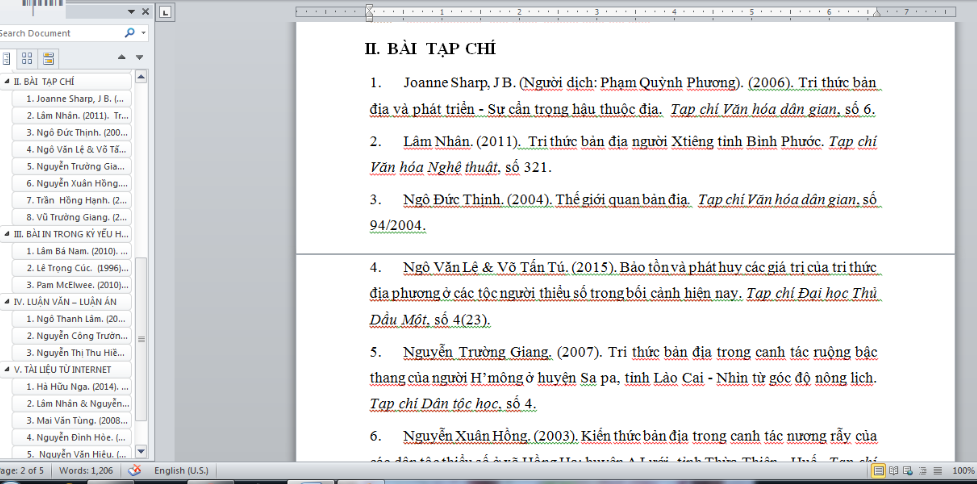Go to entry 2. Lâm Nhân. (2011)
Viewport: 977px width, 484px height.
[72, 115]
